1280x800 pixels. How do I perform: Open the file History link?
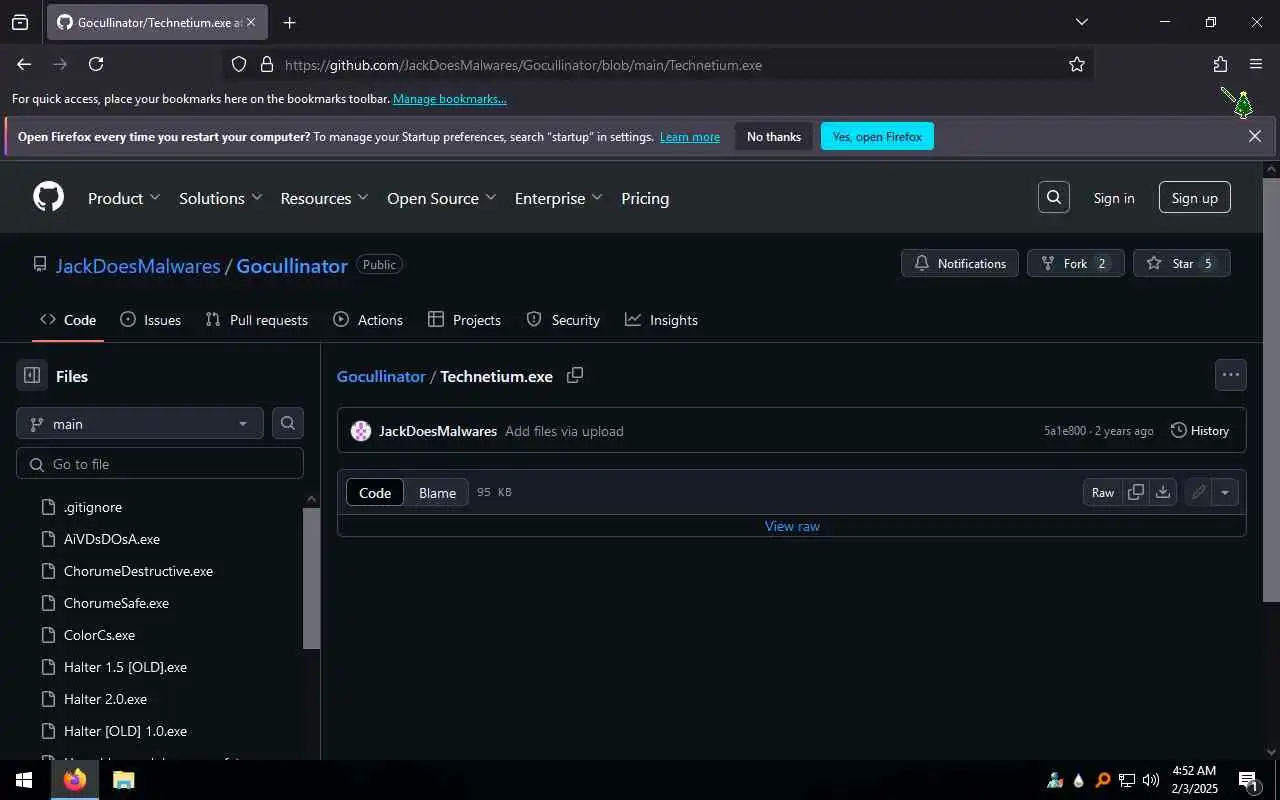[1199, 431]
